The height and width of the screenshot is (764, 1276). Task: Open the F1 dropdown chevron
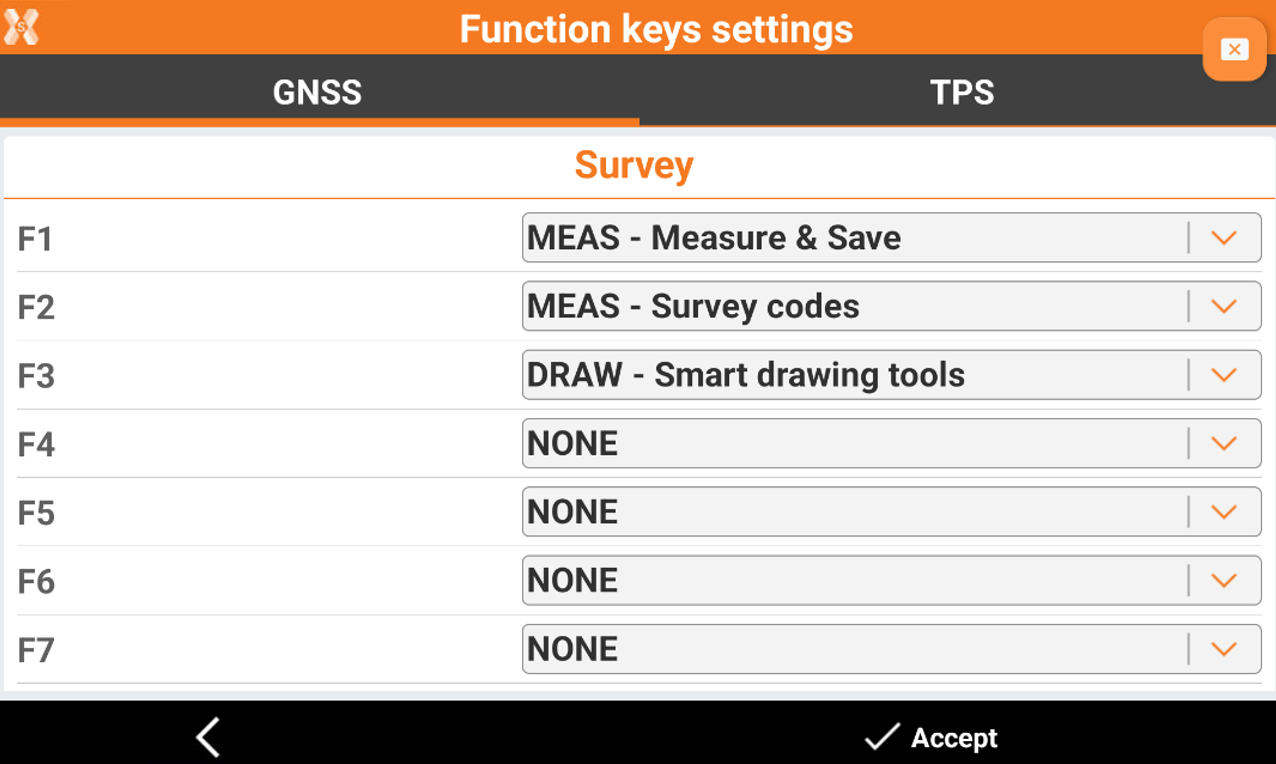click(1223, 237)
